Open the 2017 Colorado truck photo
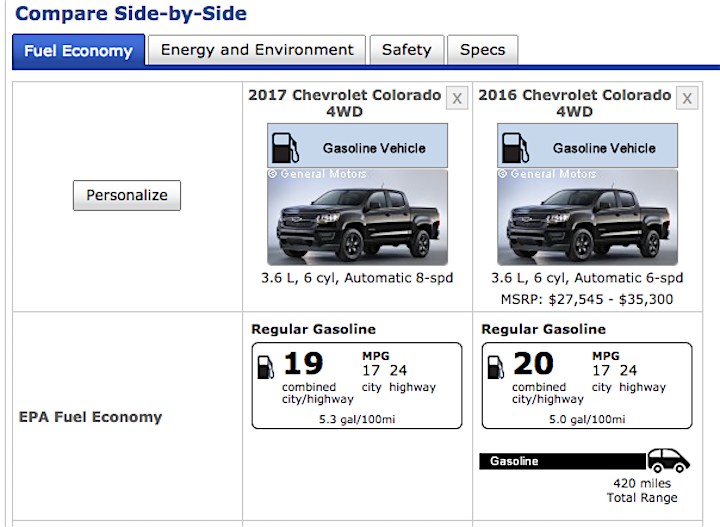720x527 pixels. (x=358, y=217)
